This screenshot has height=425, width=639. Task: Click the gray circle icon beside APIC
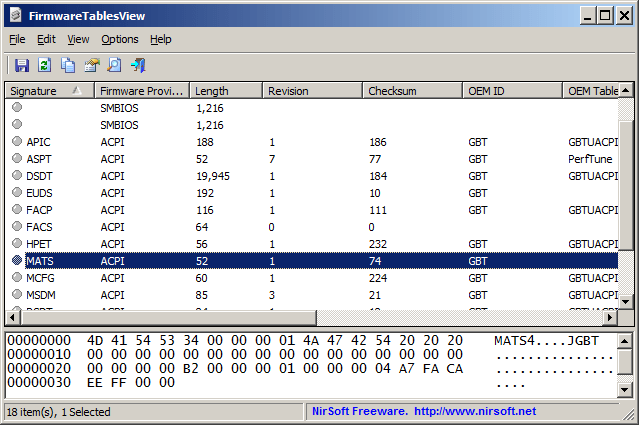17,142
